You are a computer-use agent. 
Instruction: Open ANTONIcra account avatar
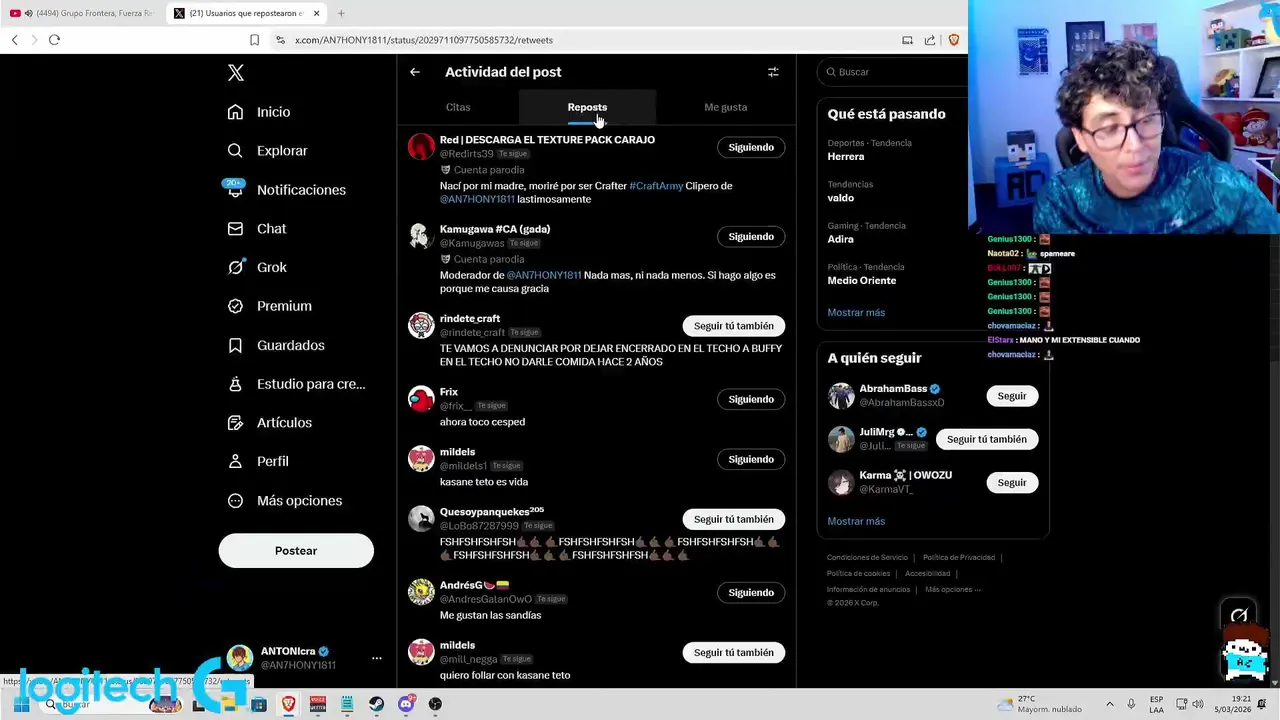(x=240, y=658)
